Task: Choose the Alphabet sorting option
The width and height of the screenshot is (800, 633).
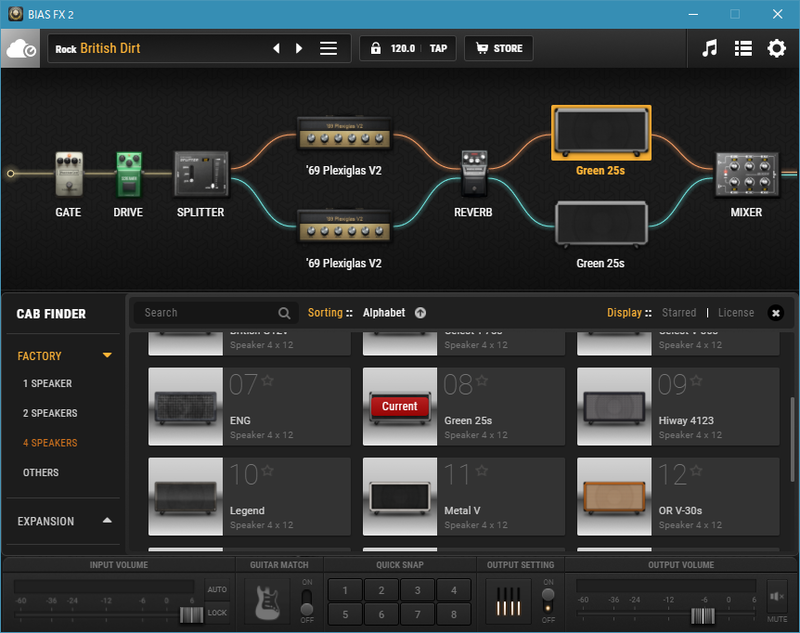Action: pyautogui.click(x=384, y=313)
